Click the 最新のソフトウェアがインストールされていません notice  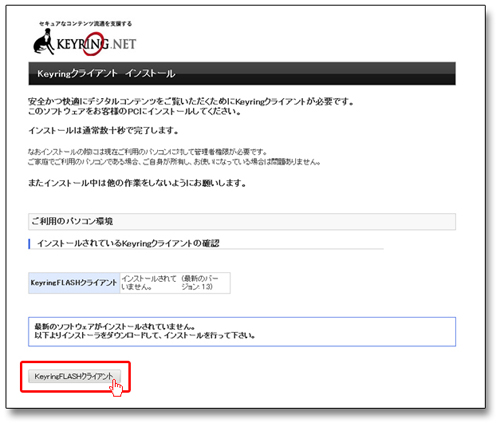(242, 331)
